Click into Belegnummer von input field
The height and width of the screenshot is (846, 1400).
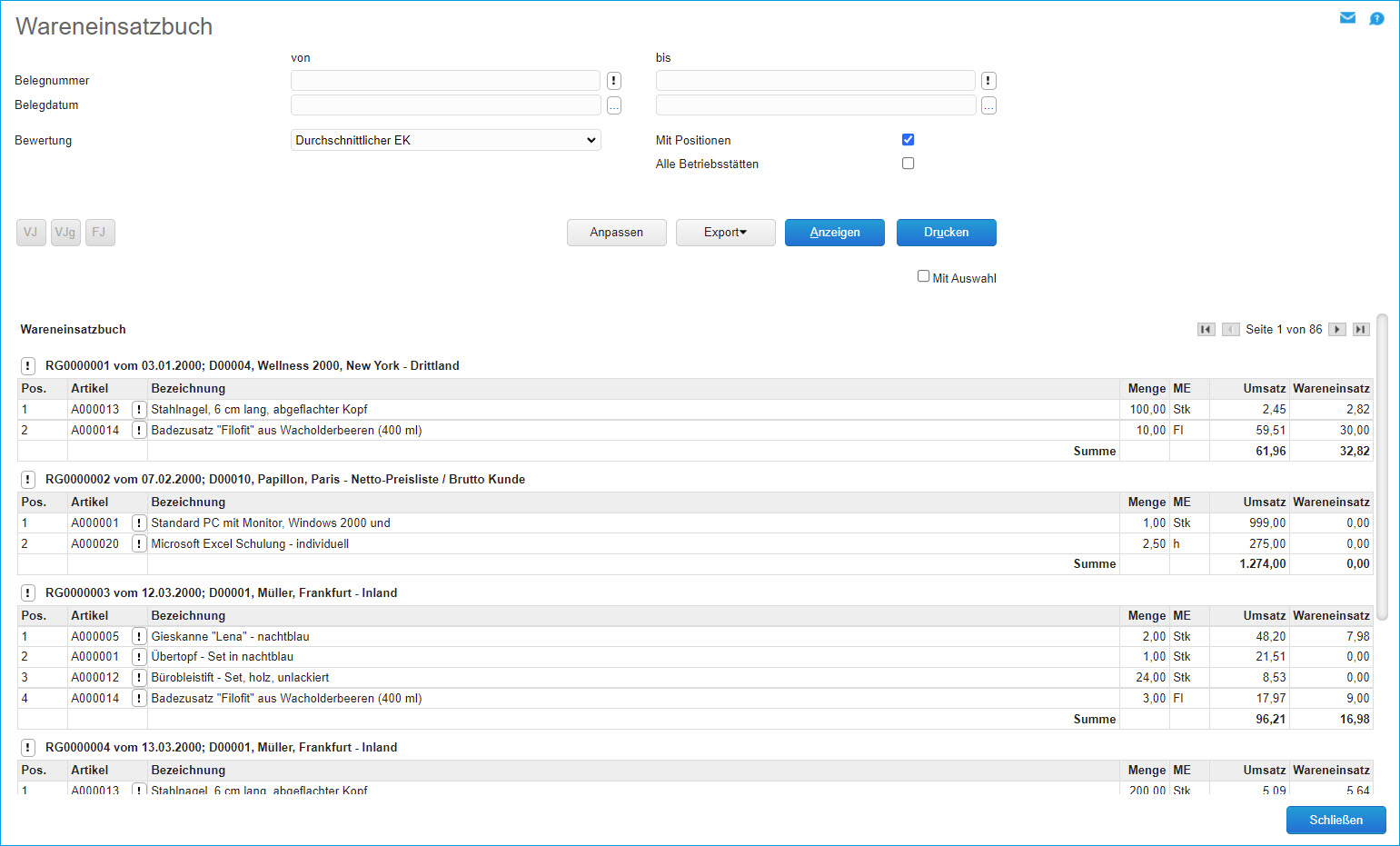(445, 81)
